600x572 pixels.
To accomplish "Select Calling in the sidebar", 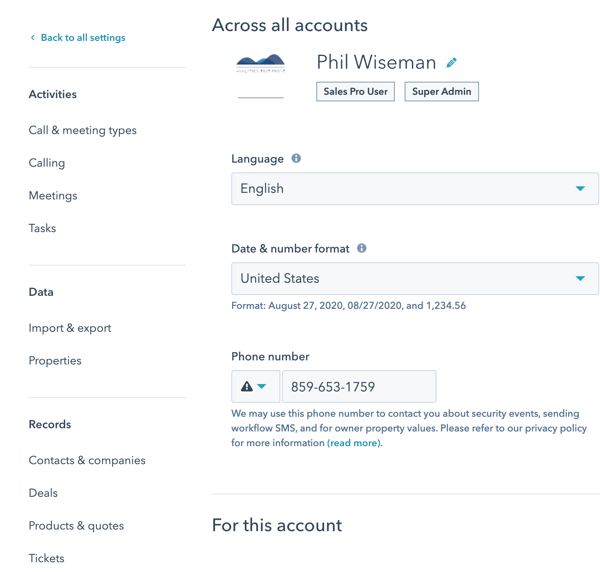I will [x=47, y=163].
